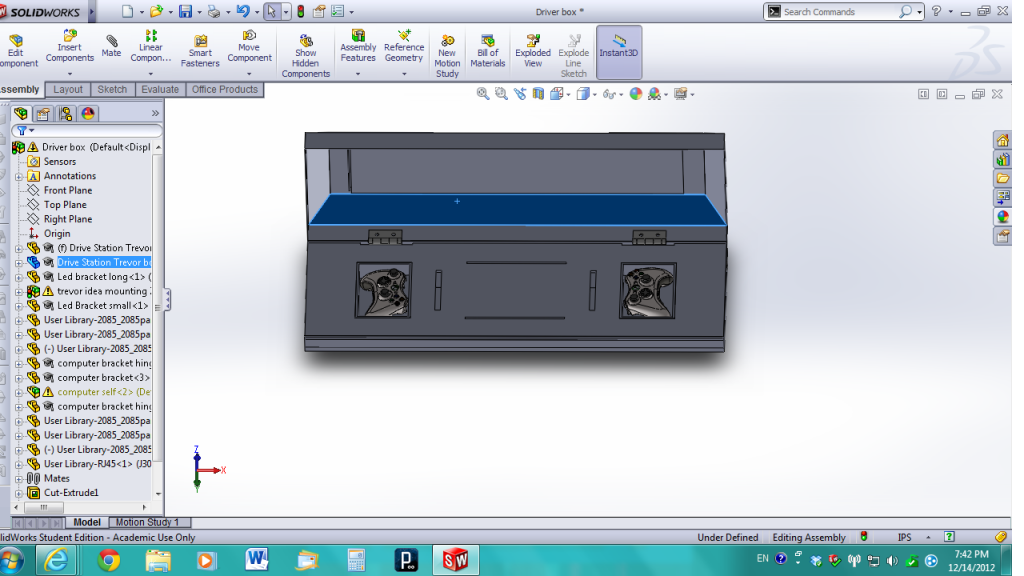Open the DisplayManager tab
Screen dimensions: 1024x576
[x=88, y=114]
